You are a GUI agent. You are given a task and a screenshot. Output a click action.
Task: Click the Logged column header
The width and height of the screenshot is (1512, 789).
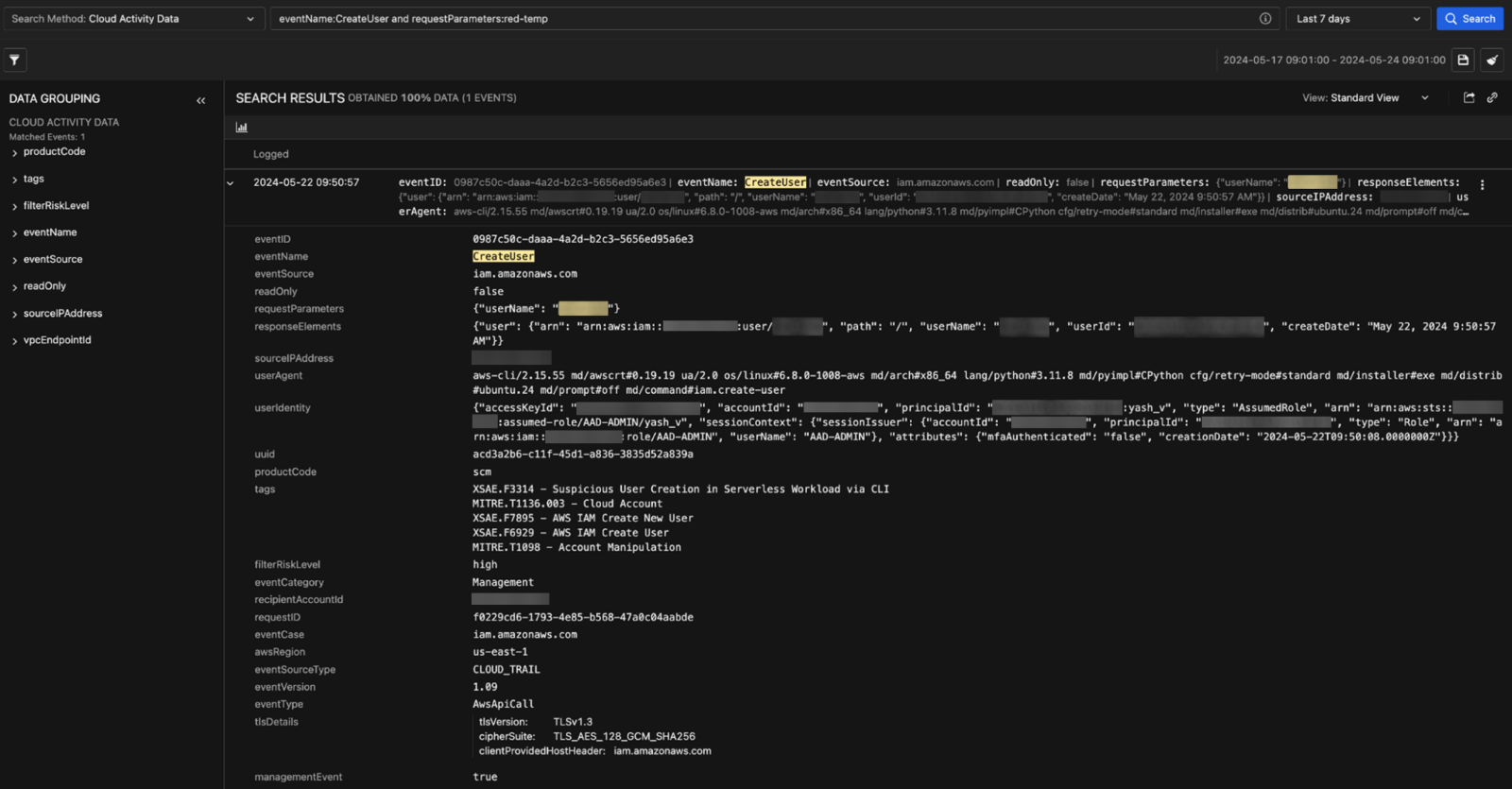(271, 154)
